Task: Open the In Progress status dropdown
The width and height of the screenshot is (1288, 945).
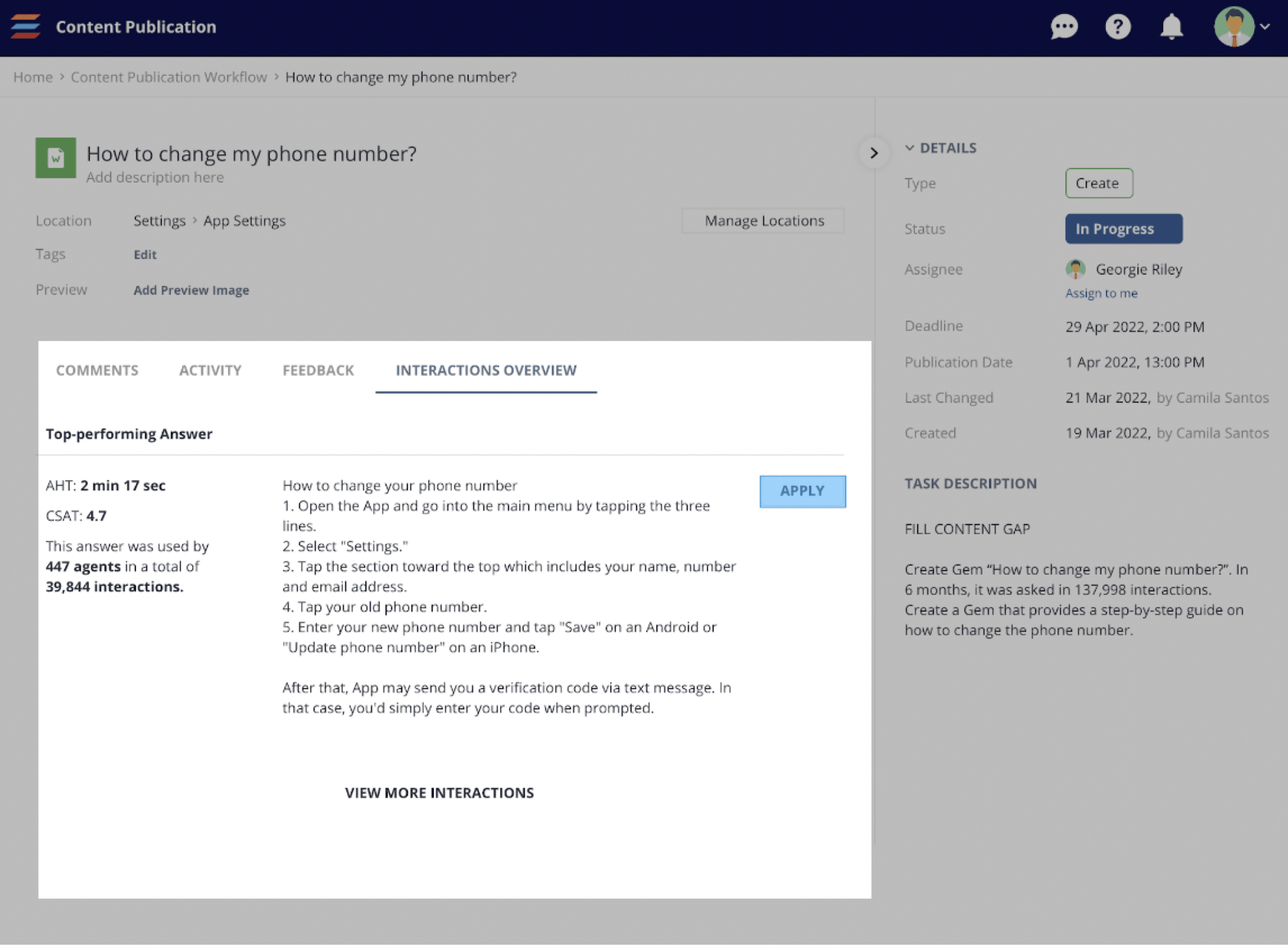Action: [1123, 229]
